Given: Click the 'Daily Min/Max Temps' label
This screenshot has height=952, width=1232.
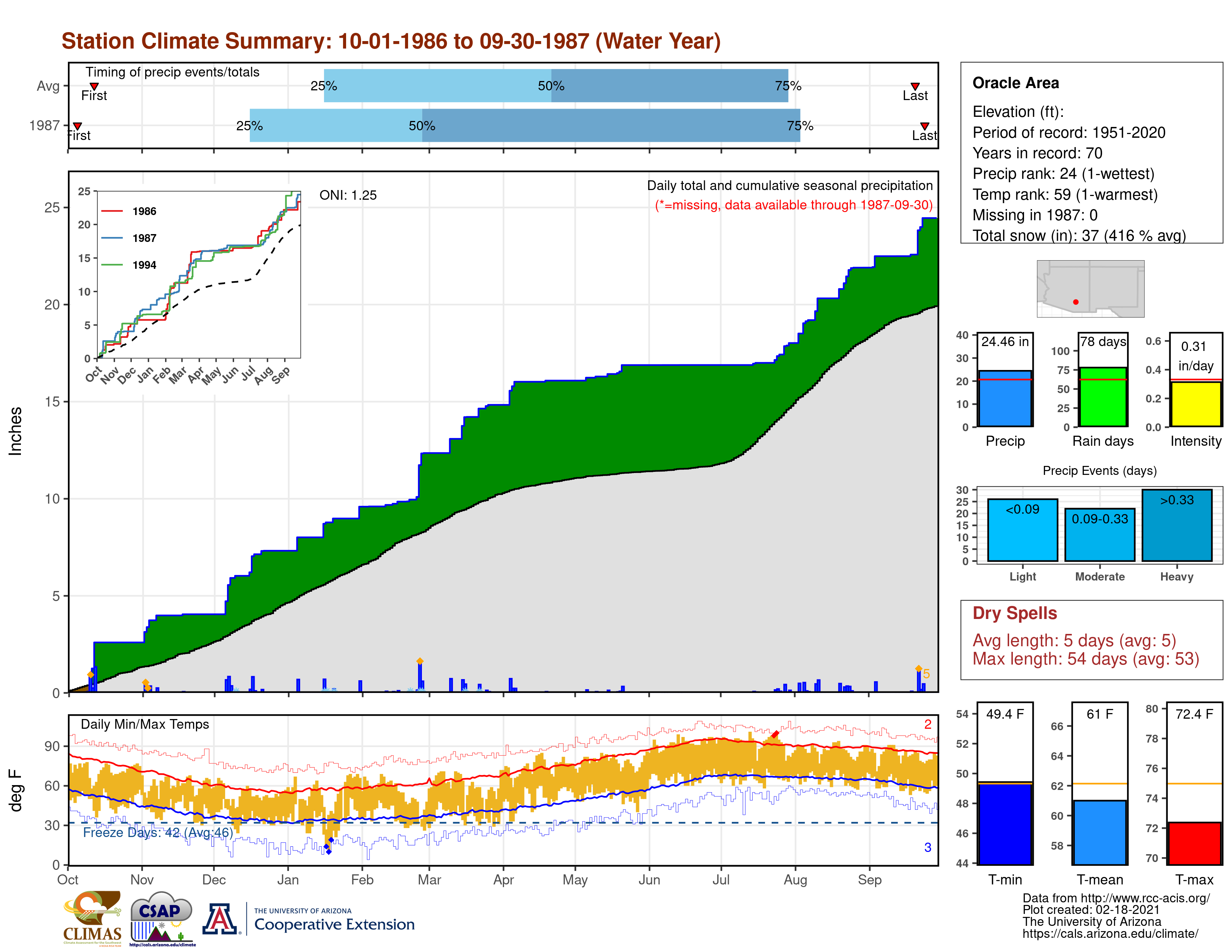Looking at the screenshot, I should click(x=145, y=724).
